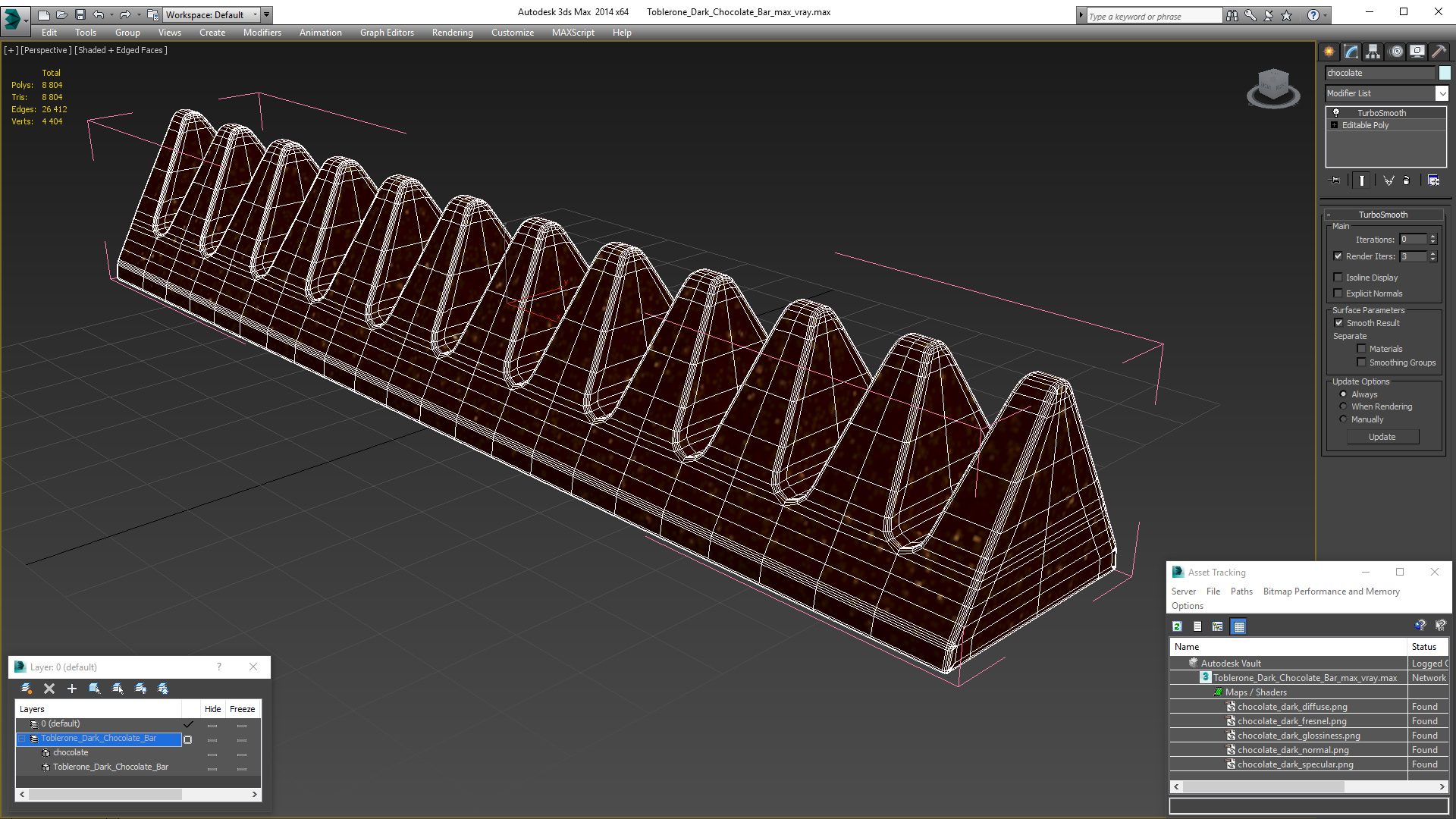Click Create New Layer icon in Layer dialog
1456x819 pixels.
point(27,689)
